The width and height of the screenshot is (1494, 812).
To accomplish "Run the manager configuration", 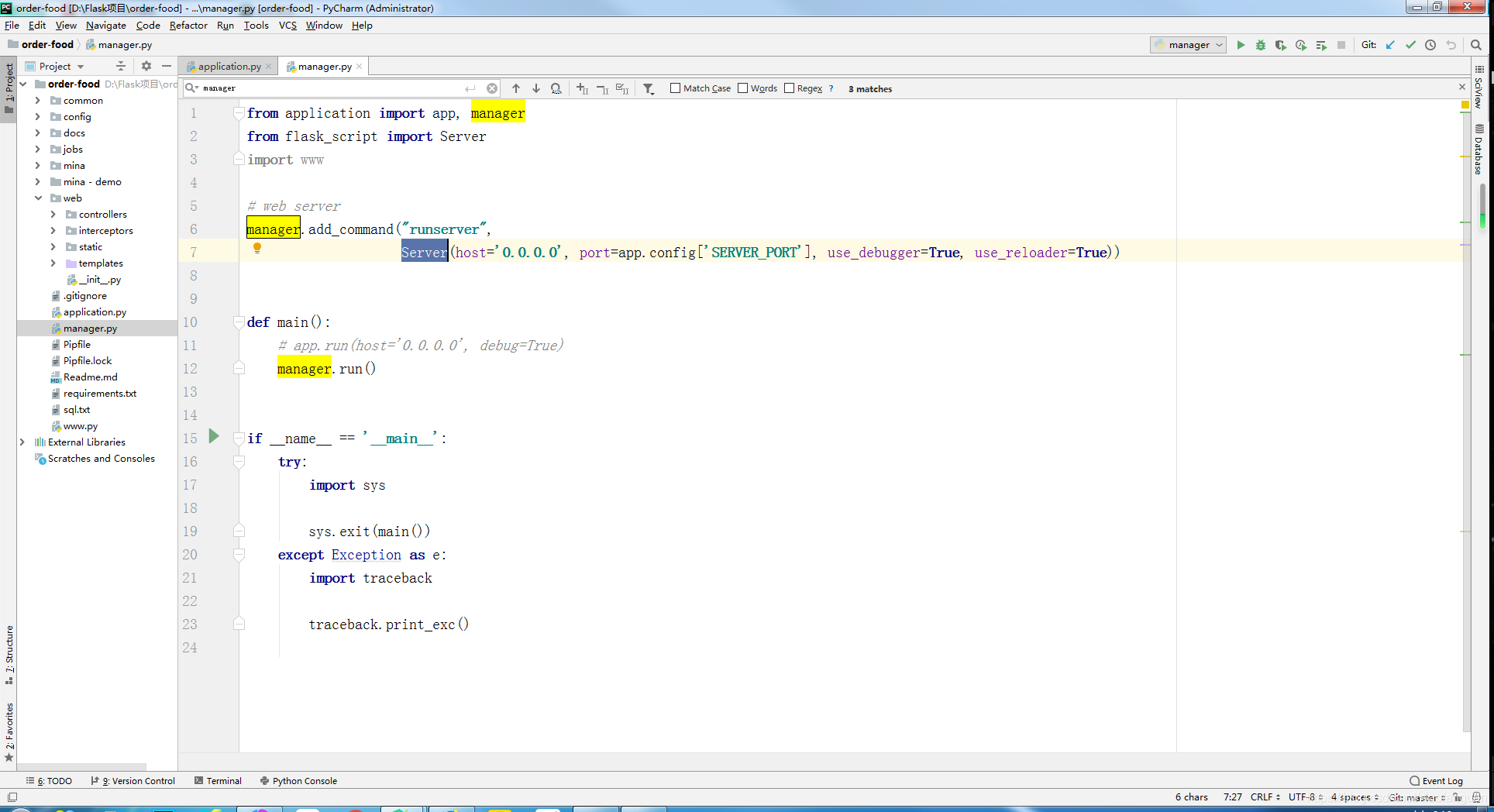I will (1241, 45).
